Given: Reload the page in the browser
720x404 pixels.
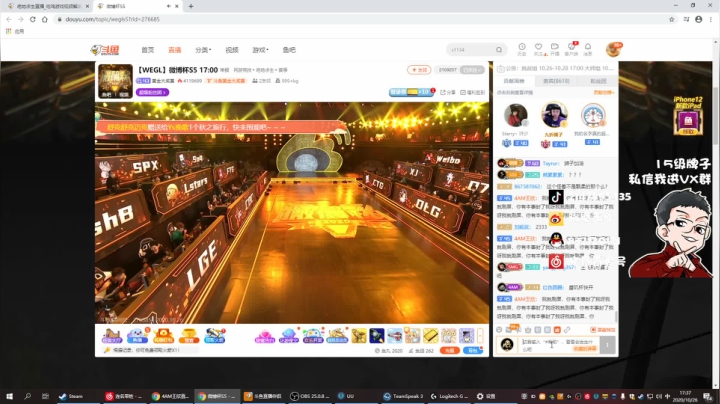Looking at the screenshot, I should click(33, 19).
